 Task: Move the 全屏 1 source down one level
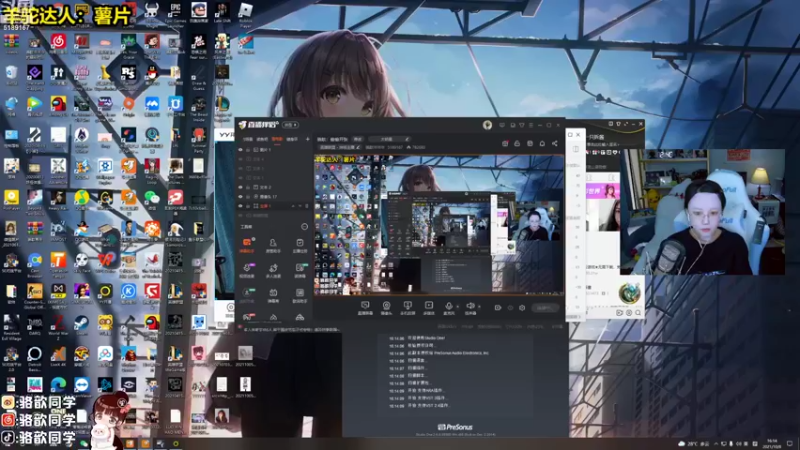coord(299,206)
